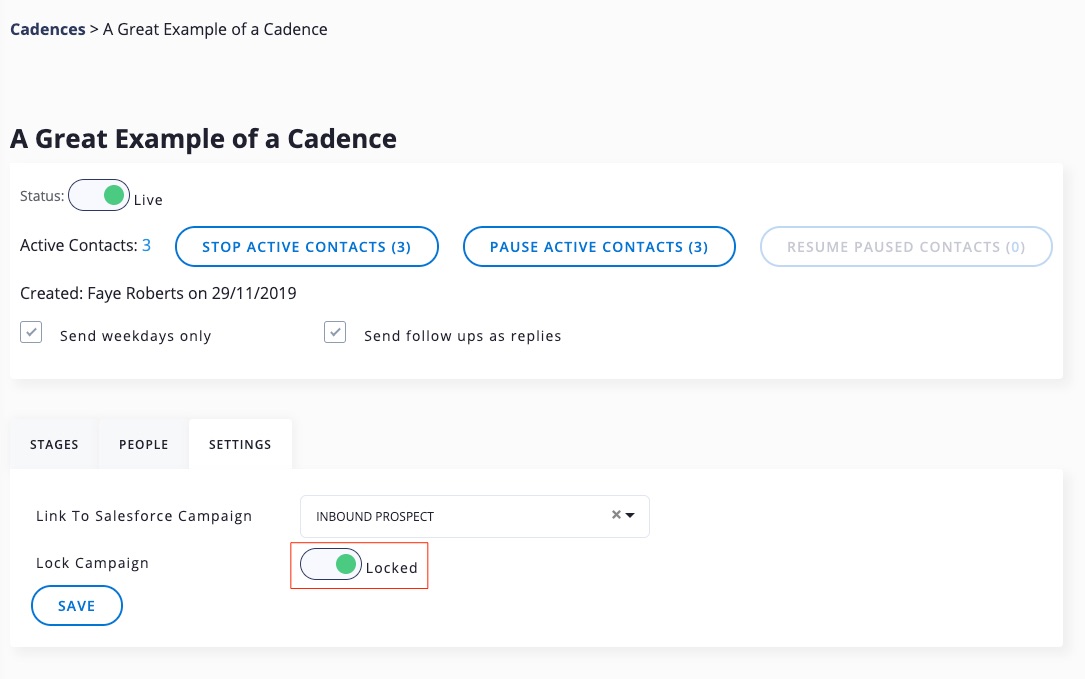Click the Locked label beside the toggle
Viewport: 1085px width, 679px height.
(391, 567)
